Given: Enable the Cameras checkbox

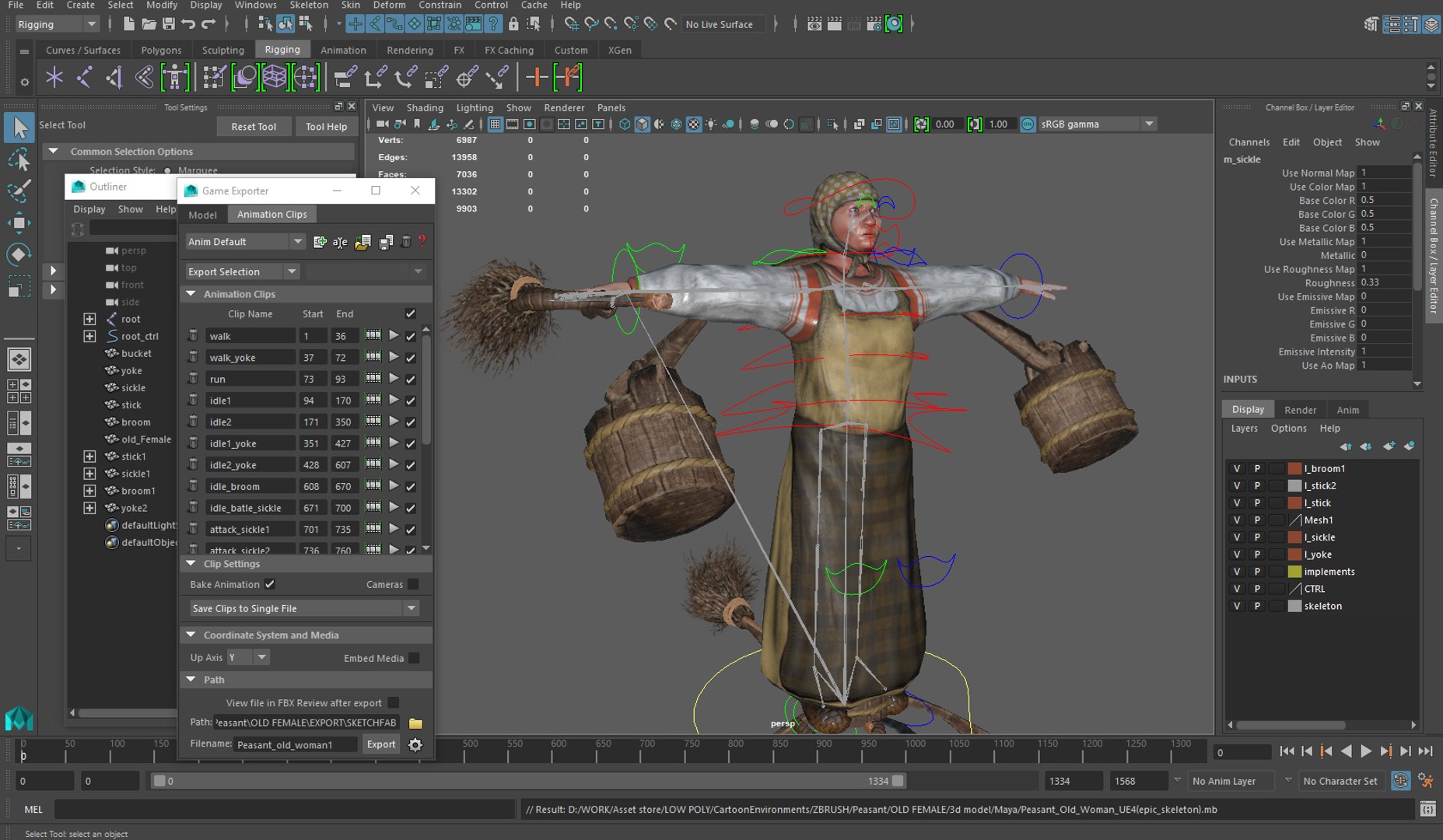Looking at the screenshot, I should click(413, 584).
